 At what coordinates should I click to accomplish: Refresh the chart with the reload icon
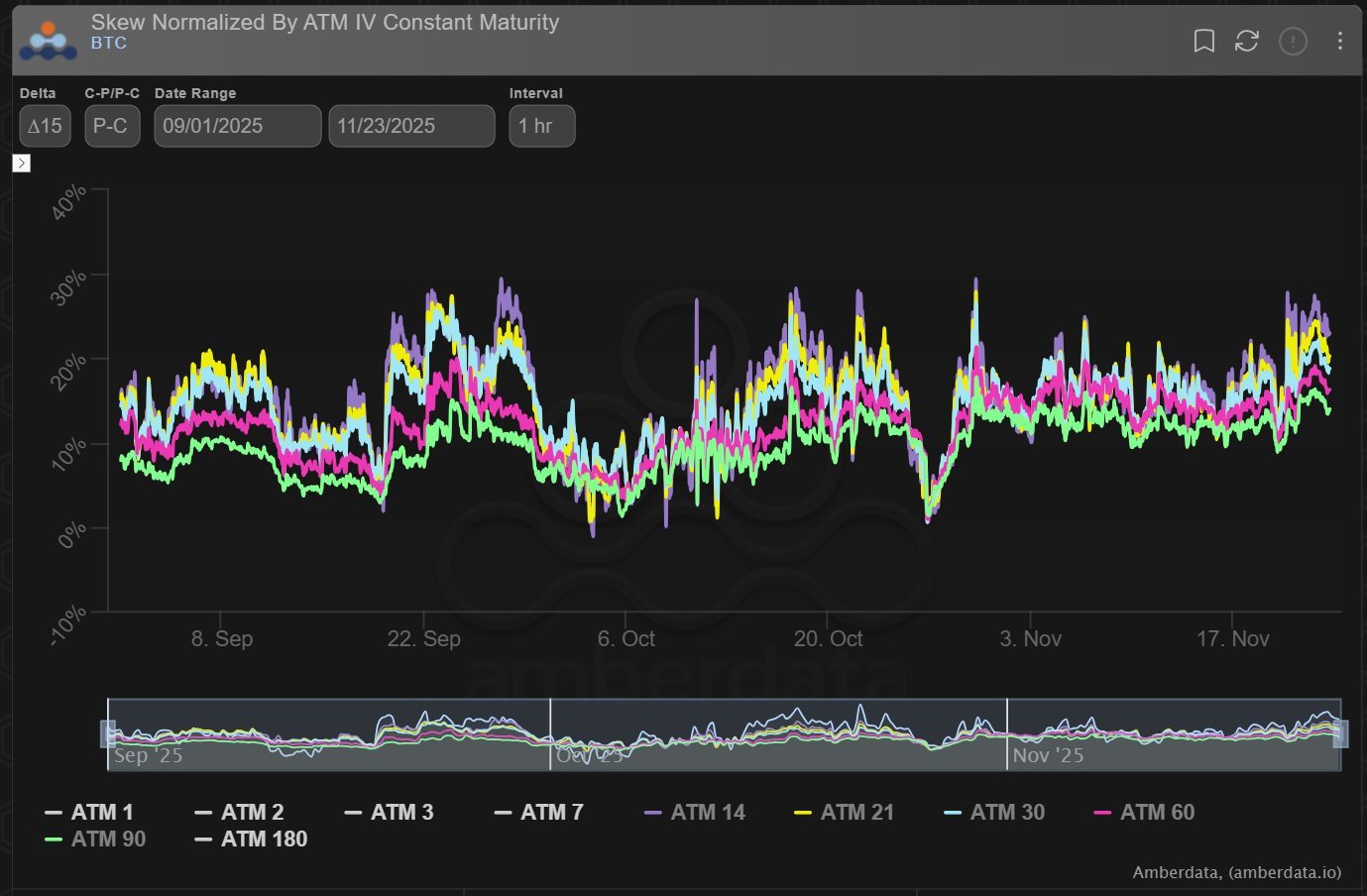[1246, 41]
